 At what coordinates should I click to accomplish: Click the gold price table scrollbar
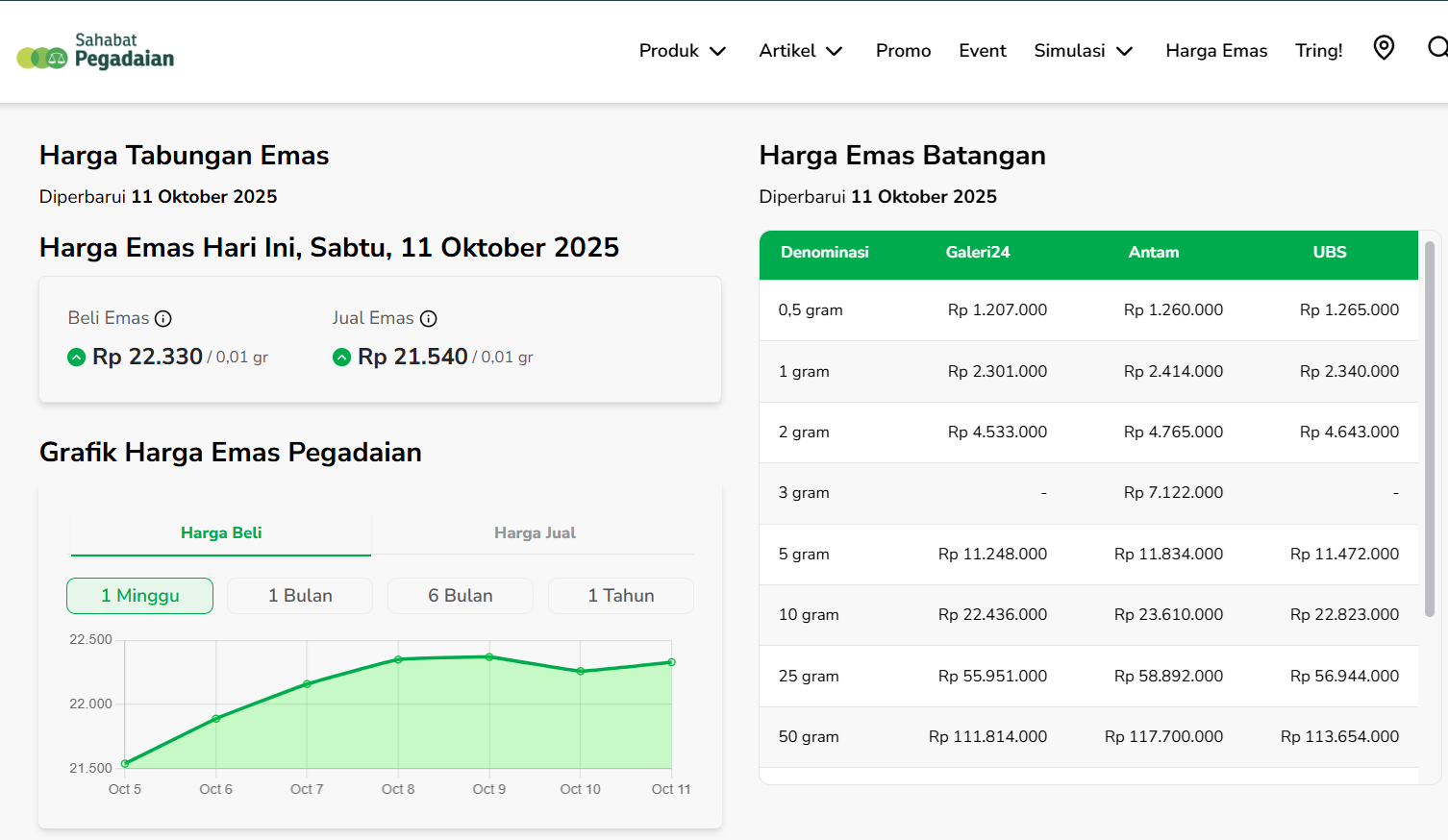(x=1429, y=429)
